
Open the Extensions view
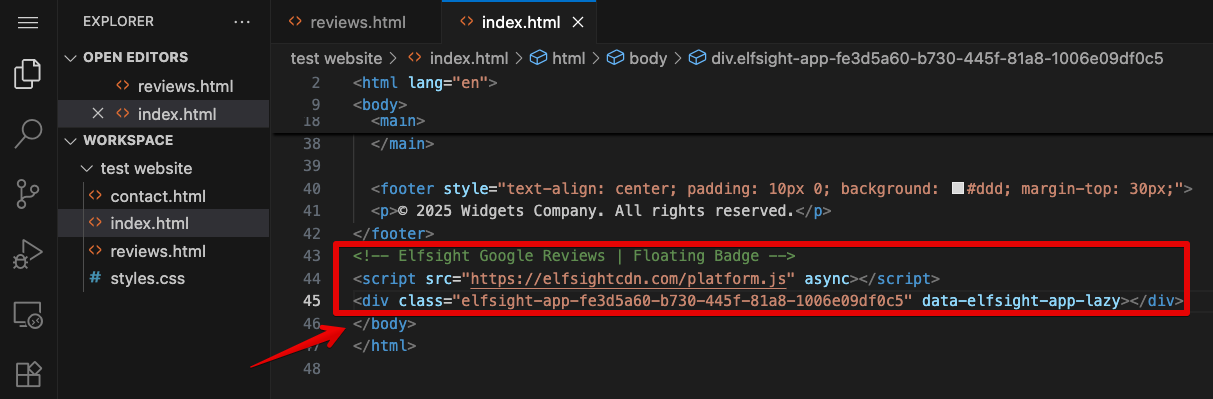click(x=28, y=374)
